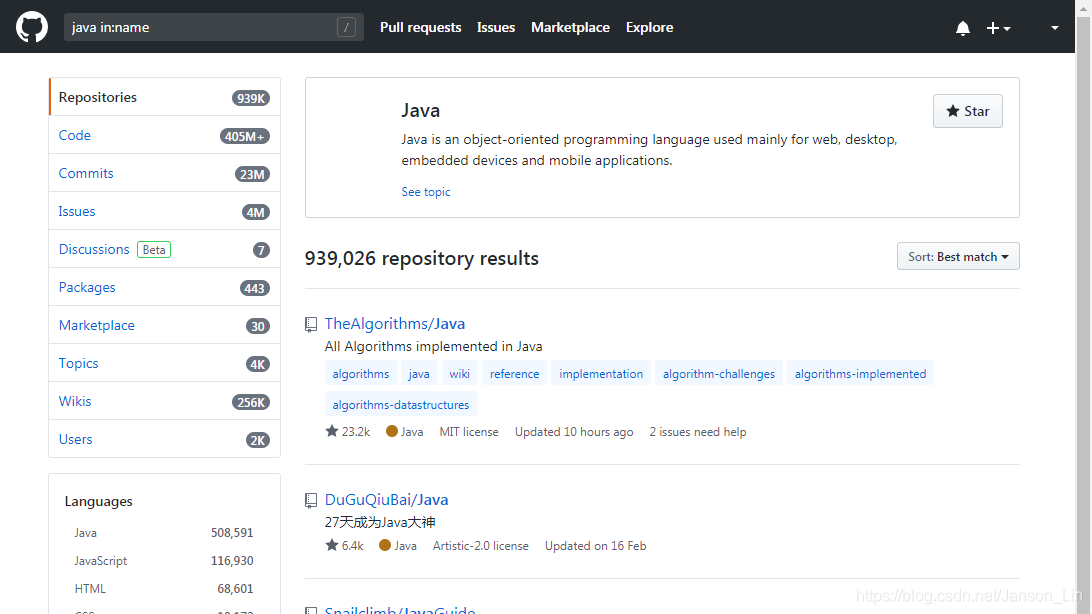The width and height of the screenshot is (1092, 614).
Task: Open the 2 issues need help link
Action: coord(697,432)
